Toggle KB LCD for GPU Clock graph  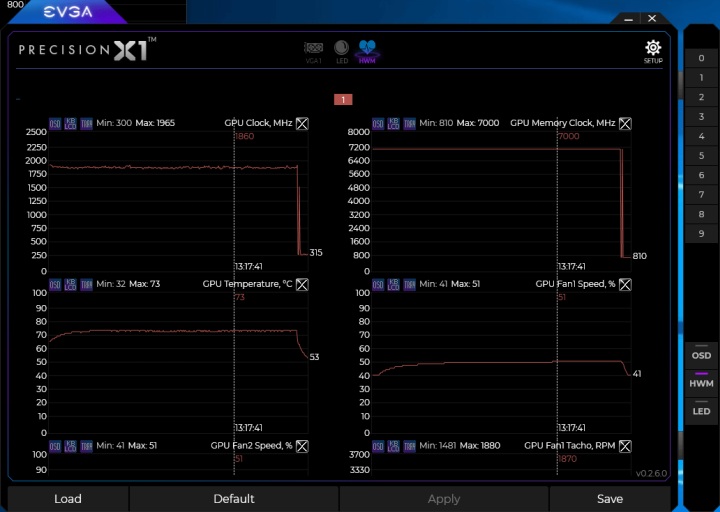[70, 124]
